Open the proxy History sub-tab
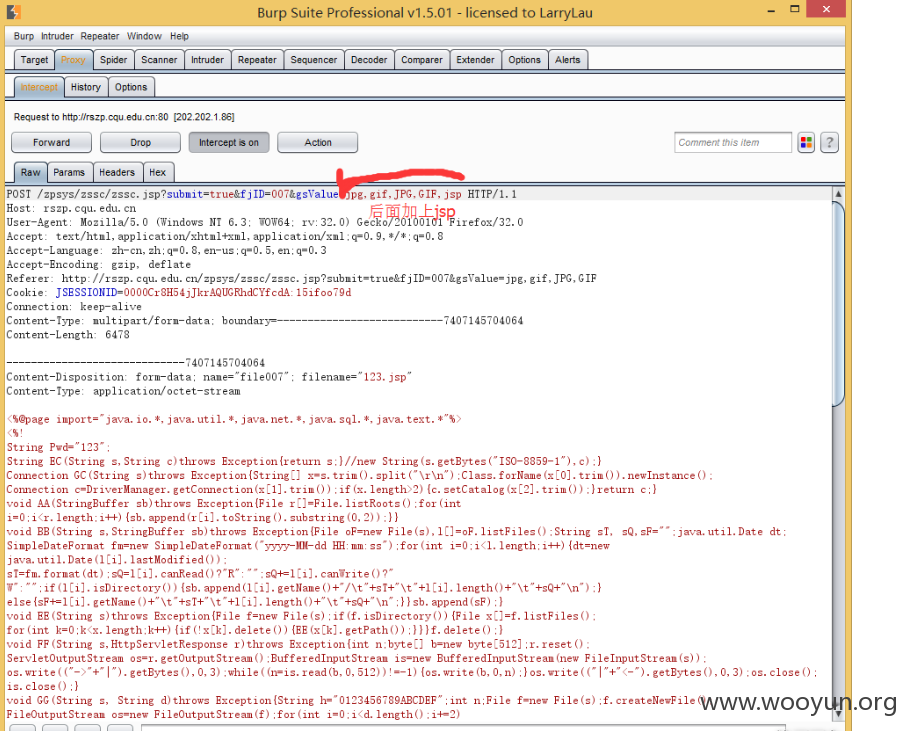 coord(86,87)
